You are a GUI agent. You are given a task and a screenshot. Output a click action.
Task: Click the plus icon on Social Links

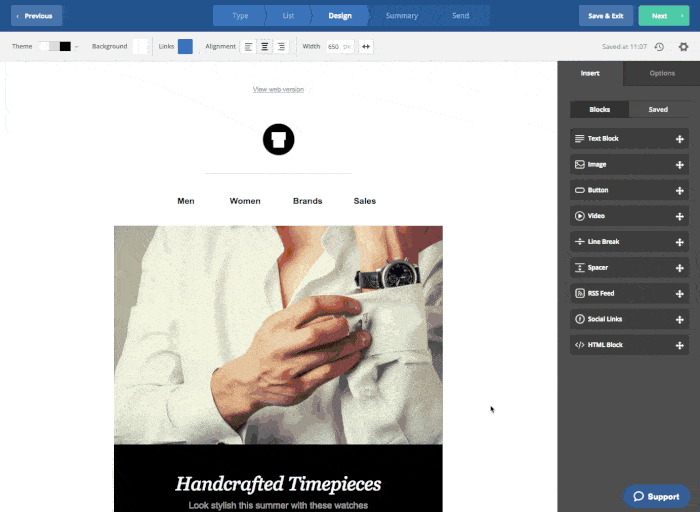679,320
